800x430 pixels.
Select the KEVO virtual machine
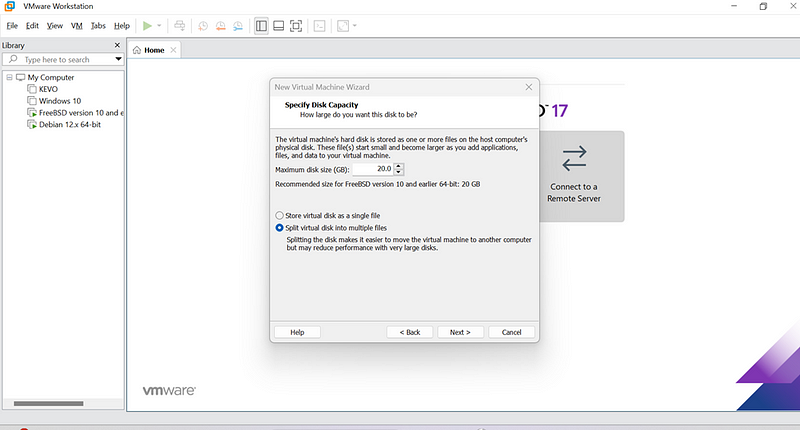point(48,89)
